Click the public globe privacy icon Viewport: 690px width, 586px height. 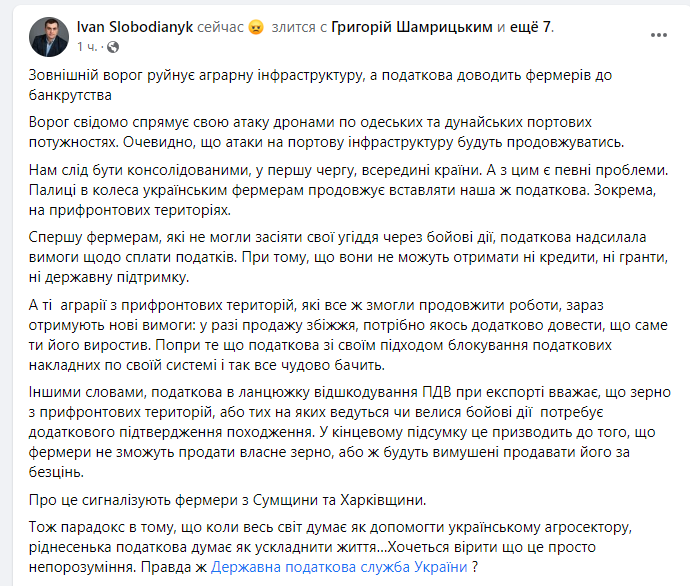pos(113,47)
